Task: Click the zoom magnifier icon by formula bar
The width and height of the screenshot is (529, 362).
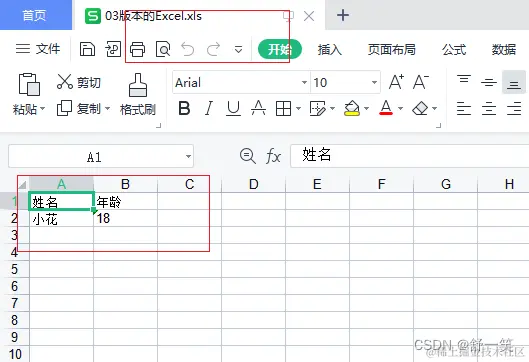Action: pos(248,156)
